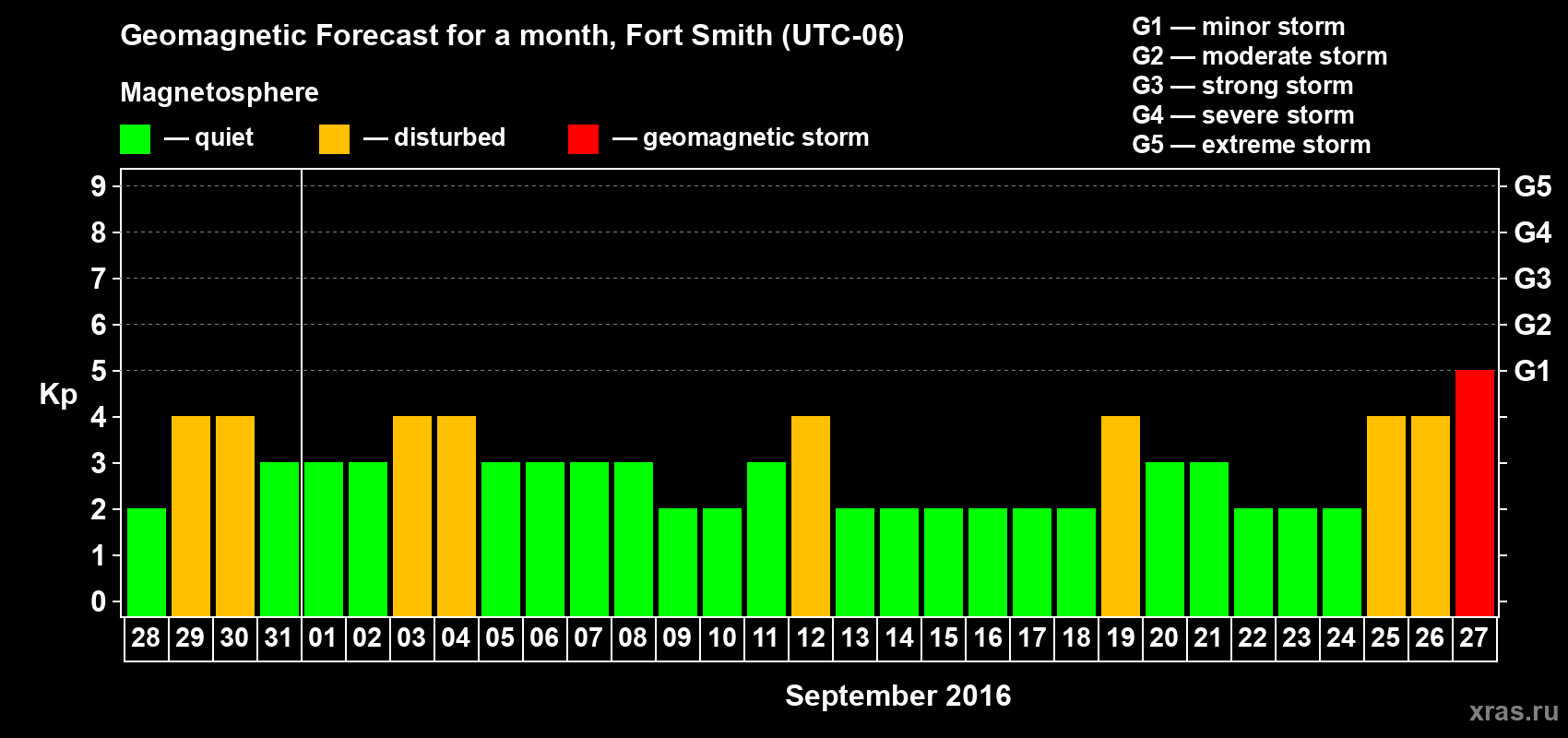Click the green bar for day 31
Viewport: 1568px width, 738px height.
(279, 539)
